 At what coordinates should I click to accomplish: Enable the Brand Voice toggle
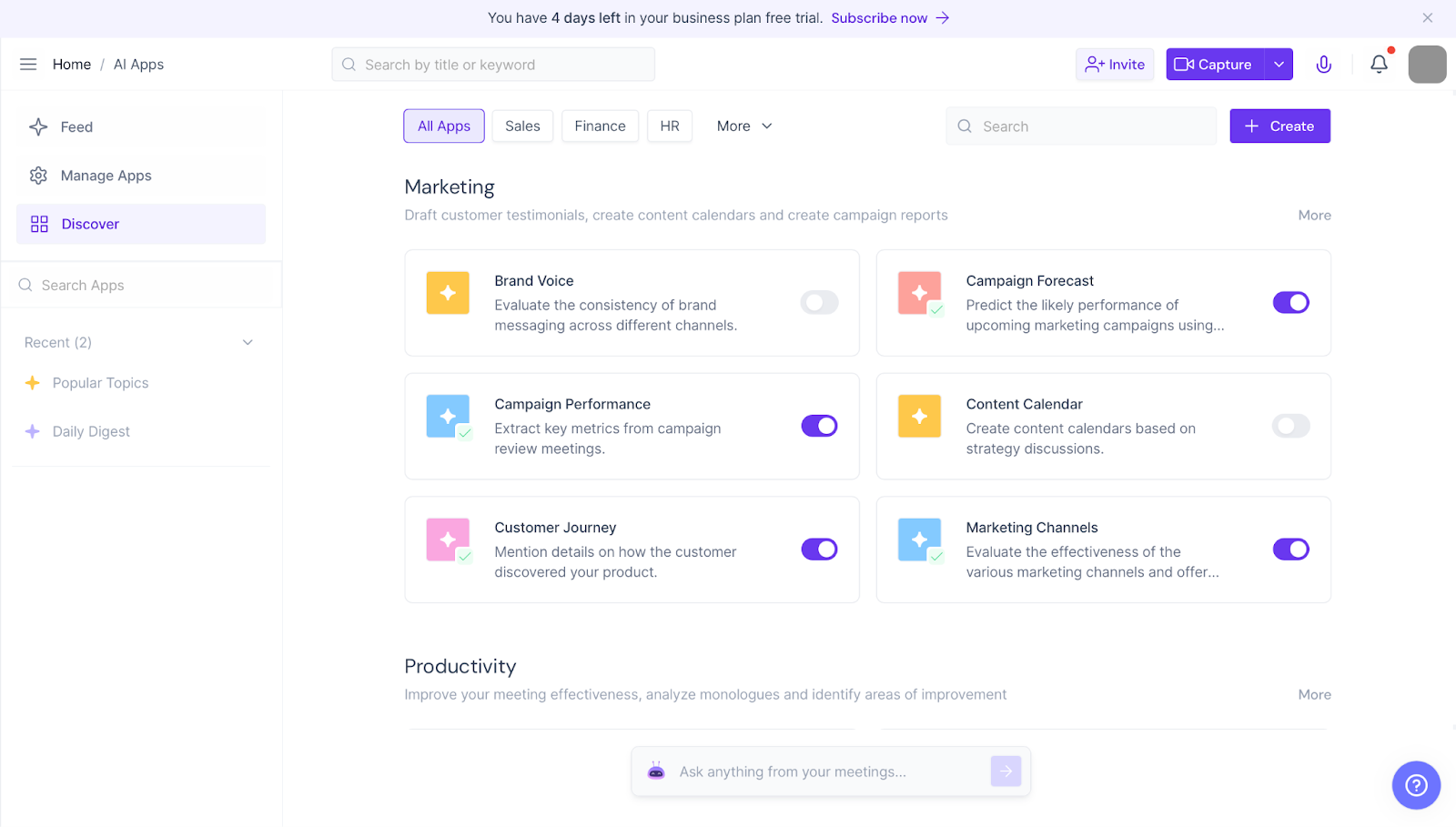pyautogui.click(x=819, y=303)
